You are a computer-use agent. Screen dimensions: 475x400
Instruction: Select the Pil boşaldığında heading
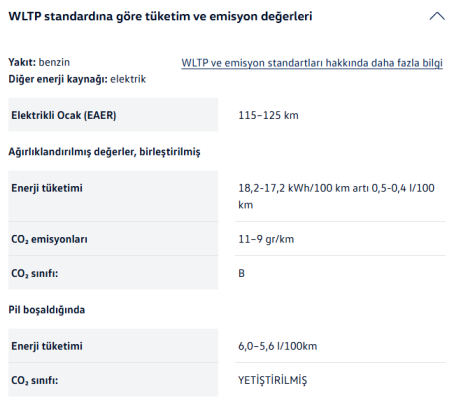(47, 310)
